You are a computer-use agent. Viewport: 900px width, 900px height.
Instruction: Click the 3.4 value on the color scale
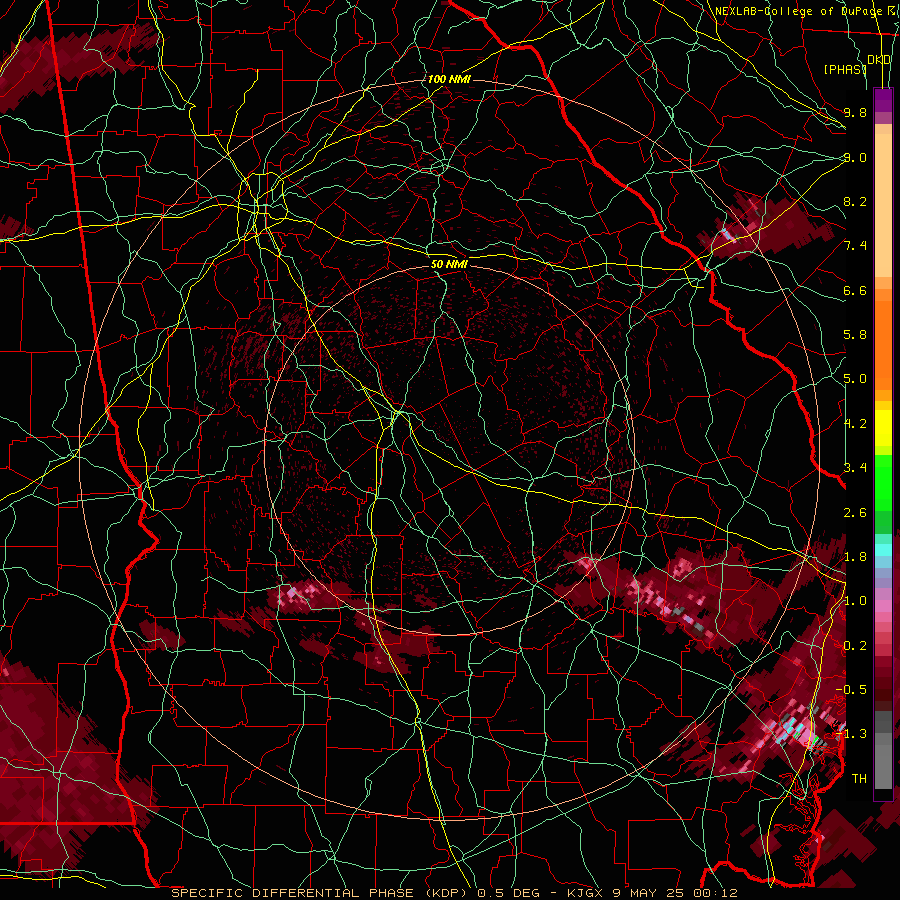[855, 468]
